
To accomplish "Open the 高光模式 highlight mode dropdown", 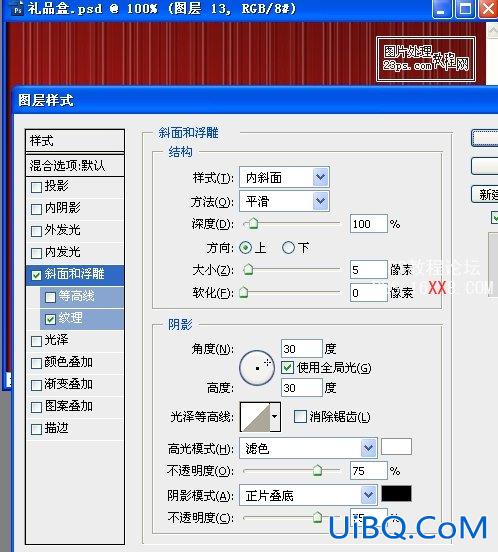I will coord(308,448).
